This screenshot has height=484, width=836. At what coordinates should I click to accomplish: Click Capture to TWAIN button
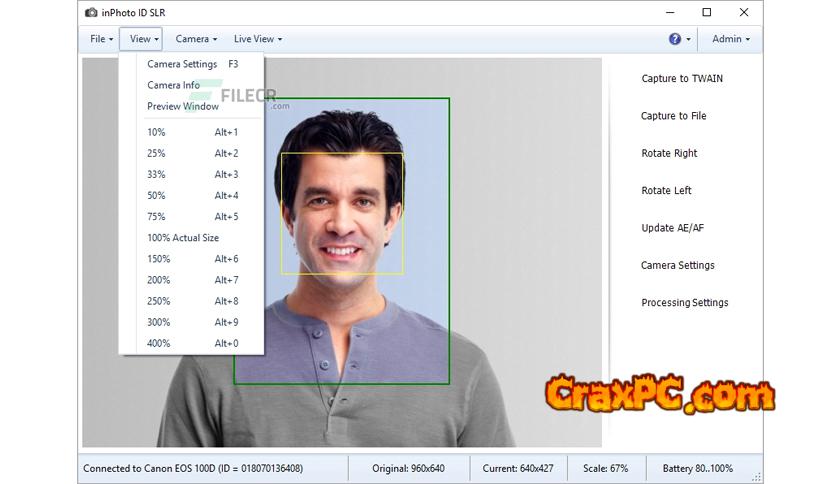[x=682, y=78]
